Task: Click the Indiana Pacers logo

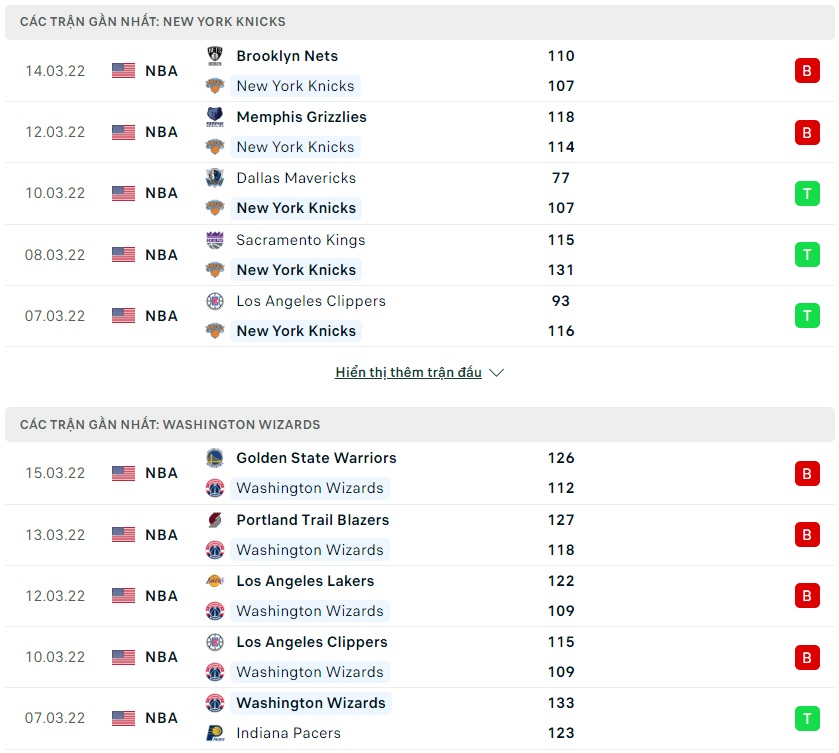Action: 215,733
